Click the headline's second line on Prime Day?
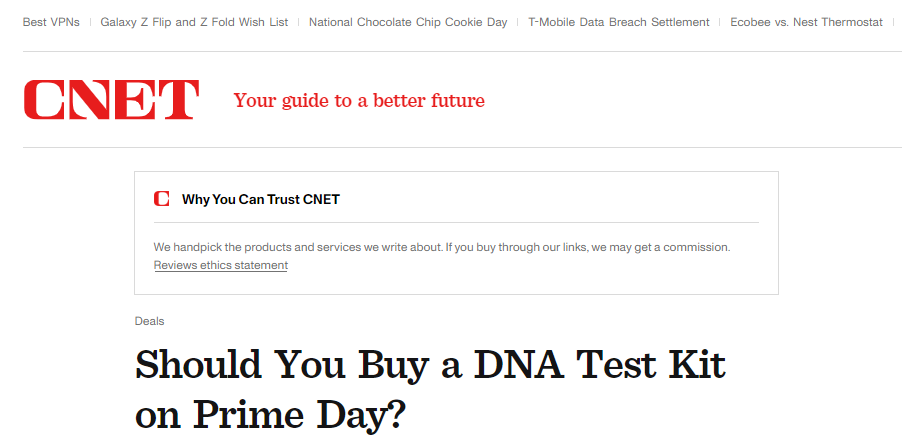This screenshot has width=902, height=447. [270, 413]
